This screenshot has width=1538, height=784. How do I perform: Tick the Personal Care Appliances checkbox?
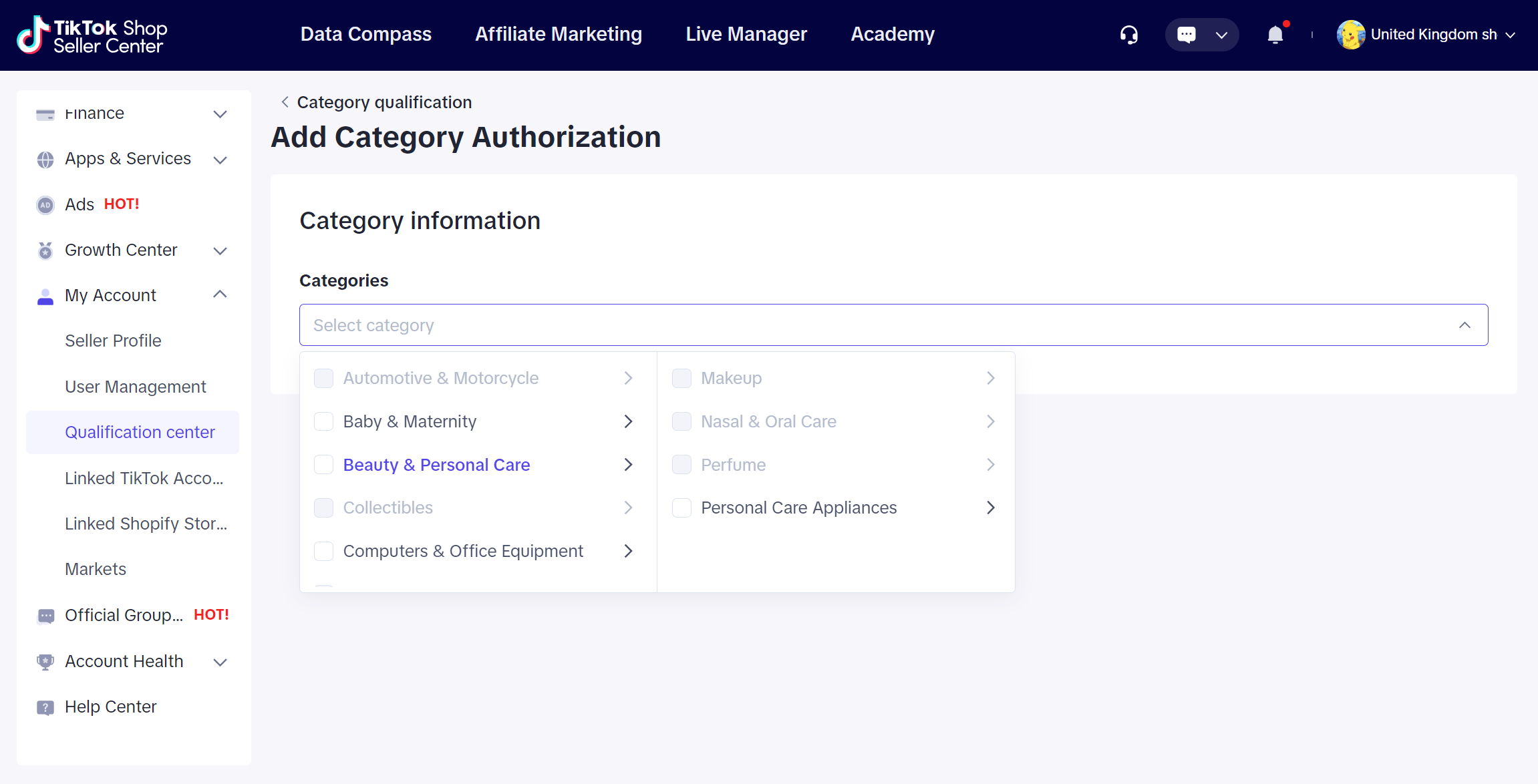(681, 508)
